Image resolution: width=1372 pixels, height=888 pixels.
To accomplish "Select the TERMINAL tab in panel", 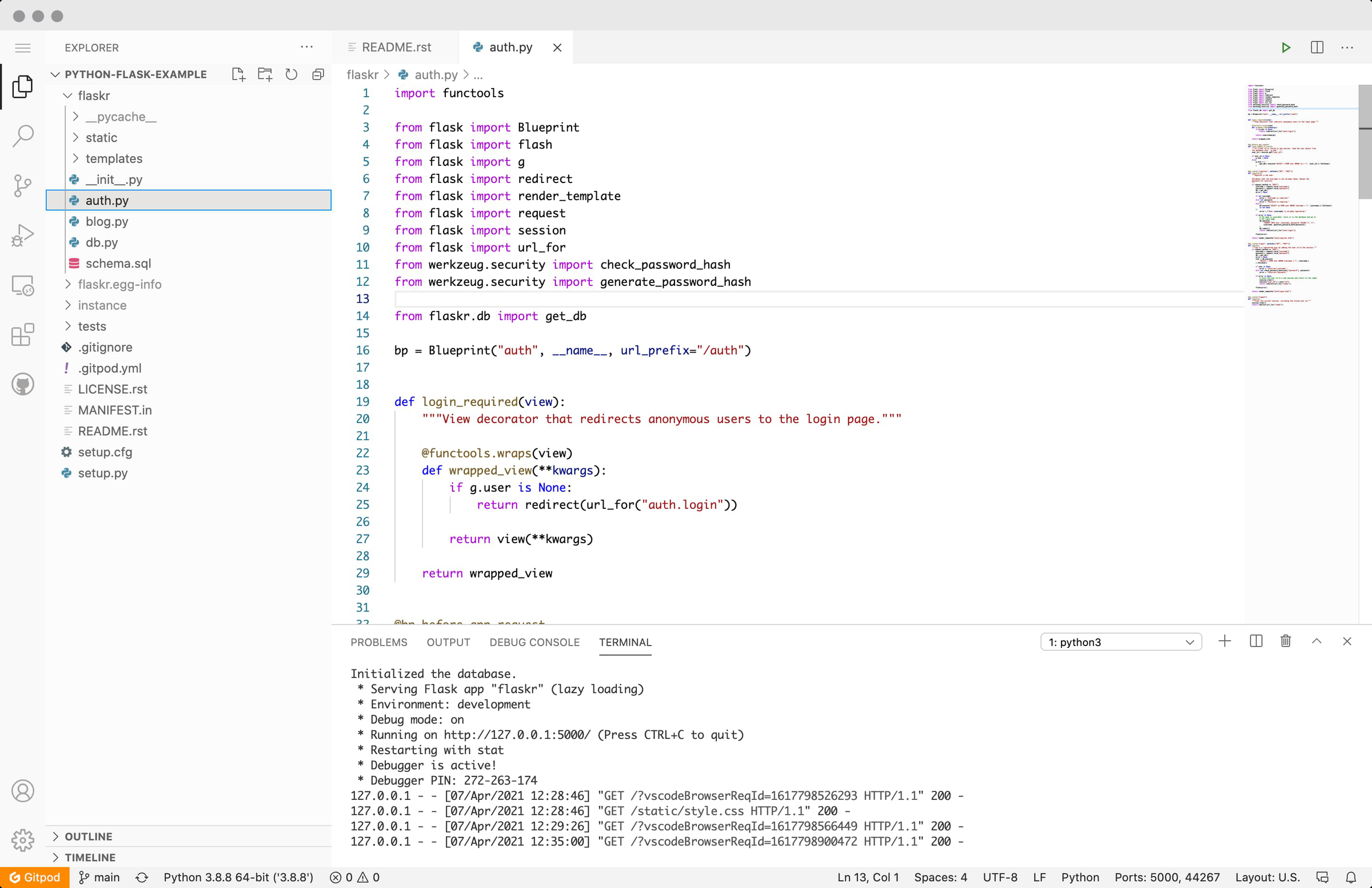I will click(x=625, y=642).
